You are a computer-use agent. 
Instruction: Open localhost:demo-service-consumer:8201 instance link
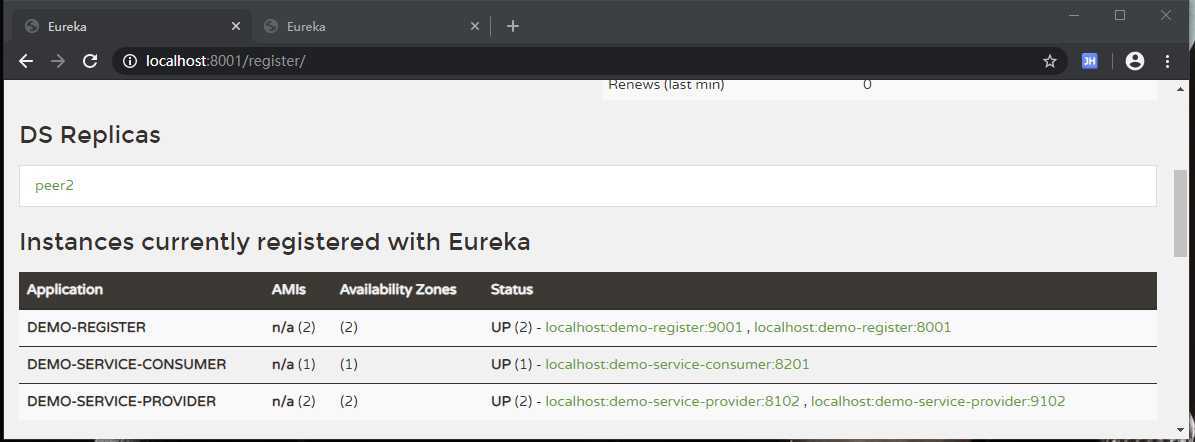tap(677, 364)
